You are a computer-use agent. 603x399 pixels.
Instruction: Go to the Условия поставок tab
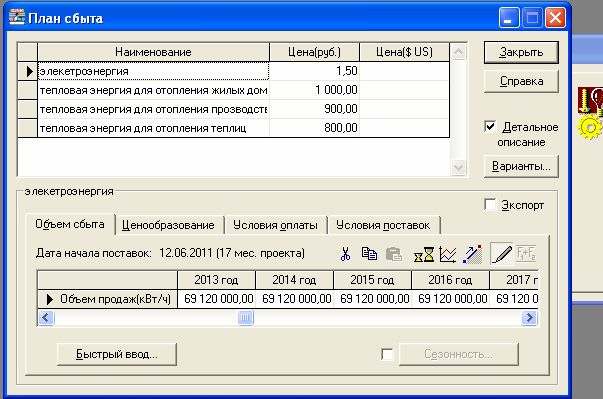pos(383,225)
